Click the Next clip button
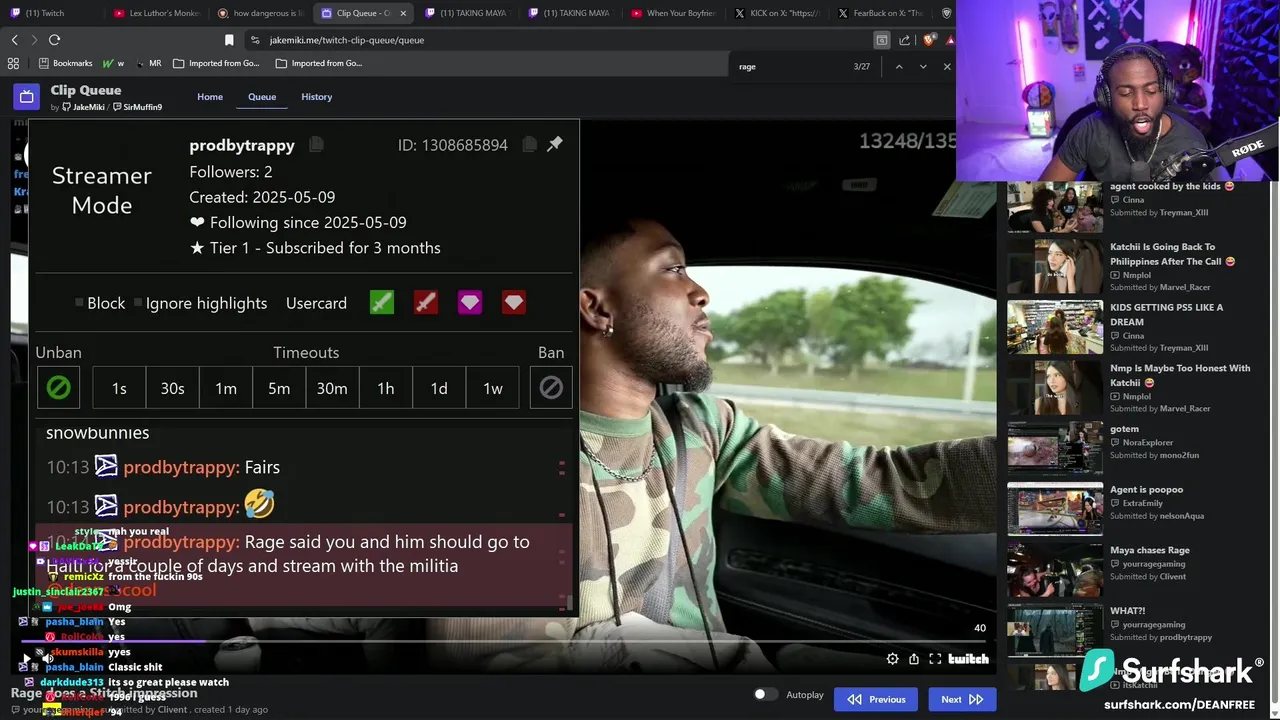The width and height of the screenshot is (1280, 720). 962,699
